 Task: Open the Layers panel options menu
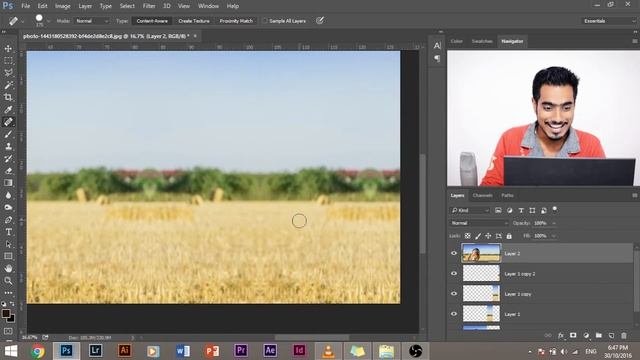(635, 196)
